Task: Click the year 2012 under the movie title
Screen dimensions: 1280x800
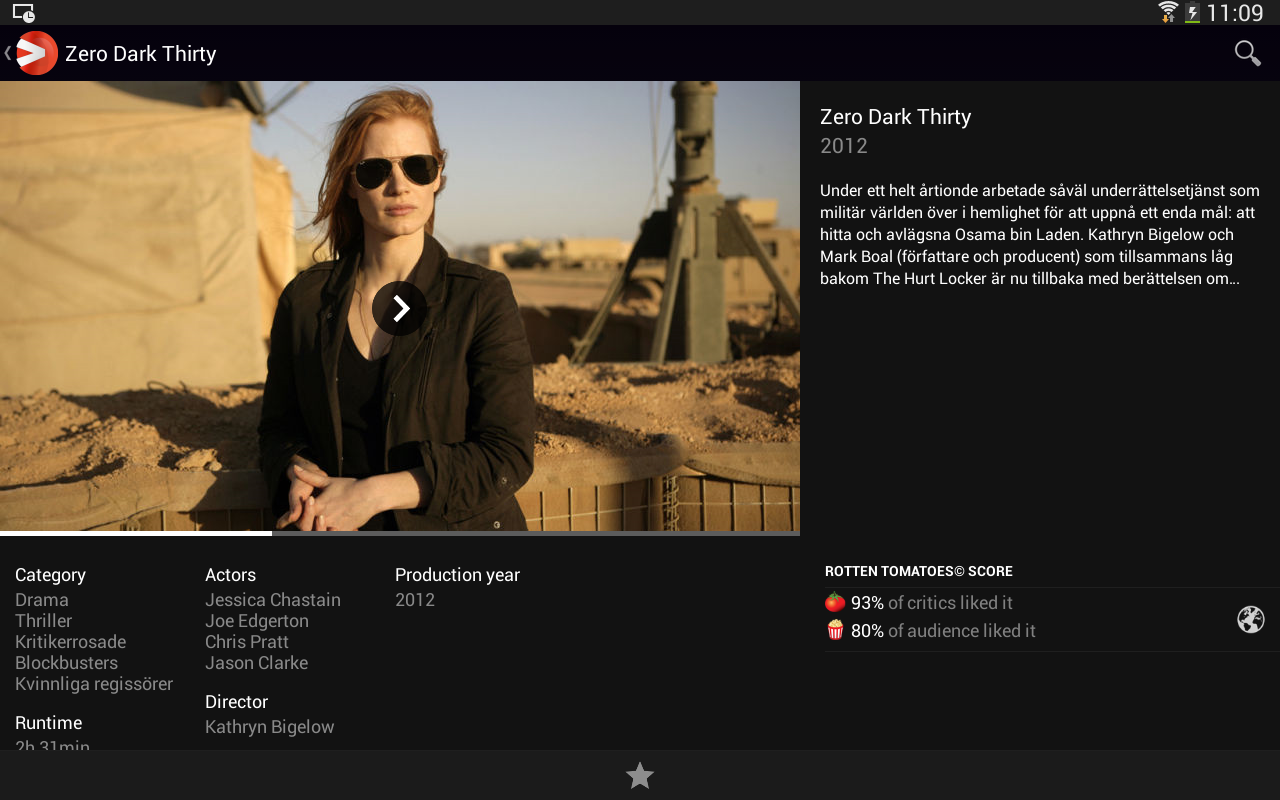Action: click(844, 146)
